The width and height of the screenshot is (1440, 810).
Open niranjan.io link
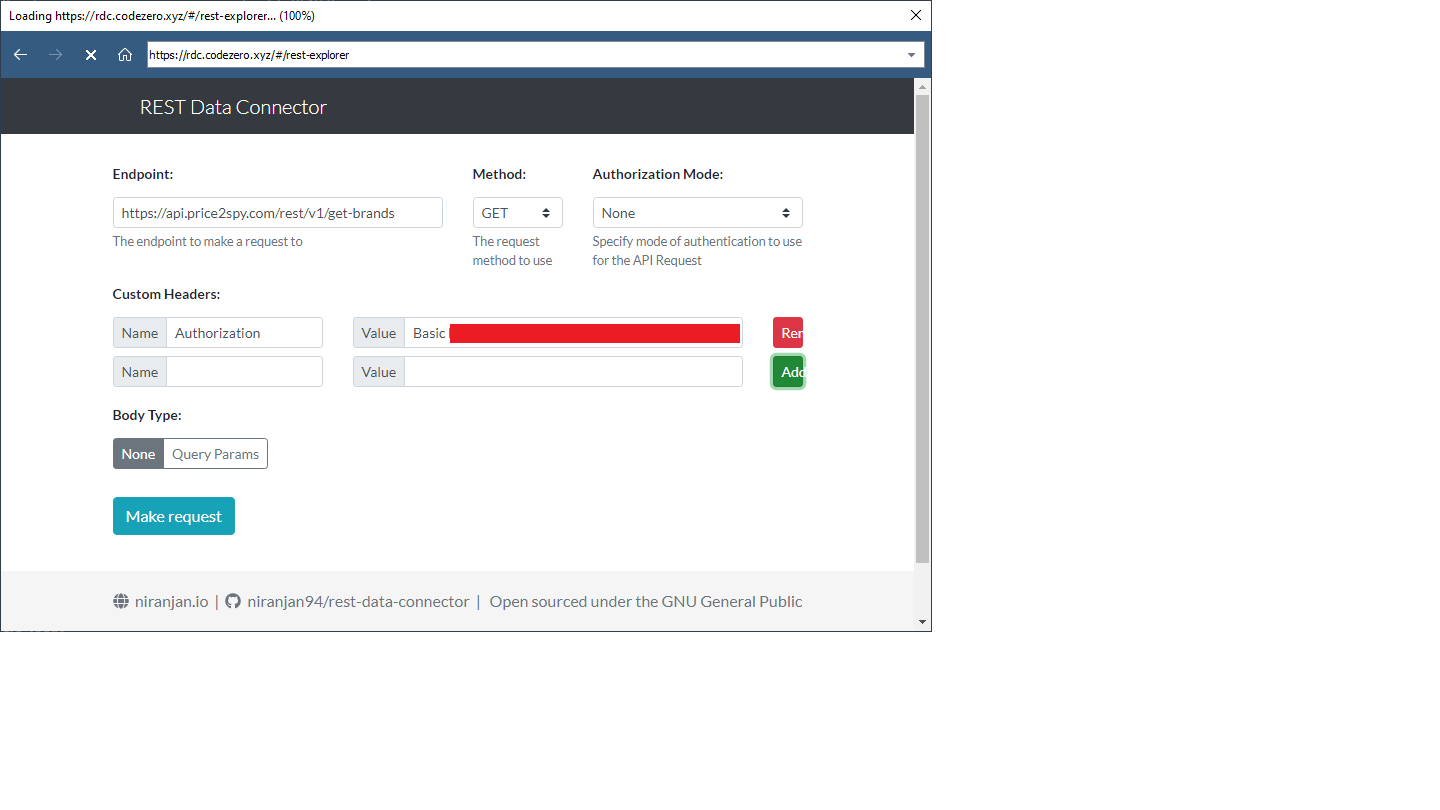click(171, 601)
